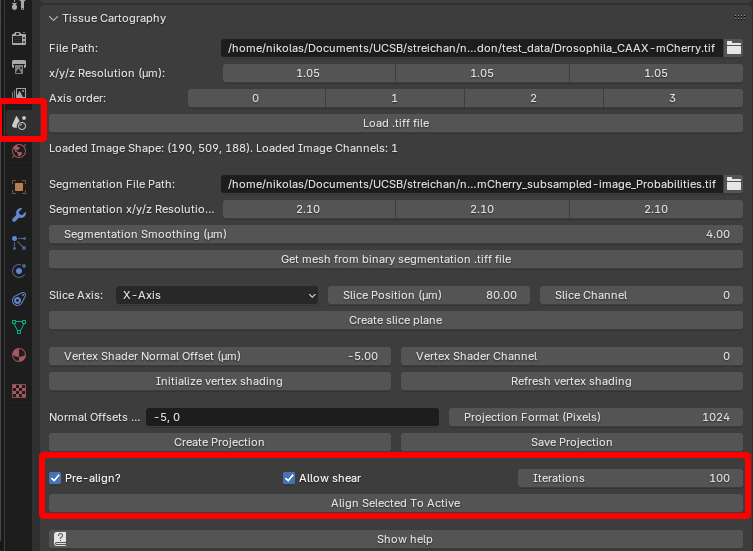Viewport: 753px width, 551px height.
Task: Browse for the File Path folder
Action: [733, 48]
